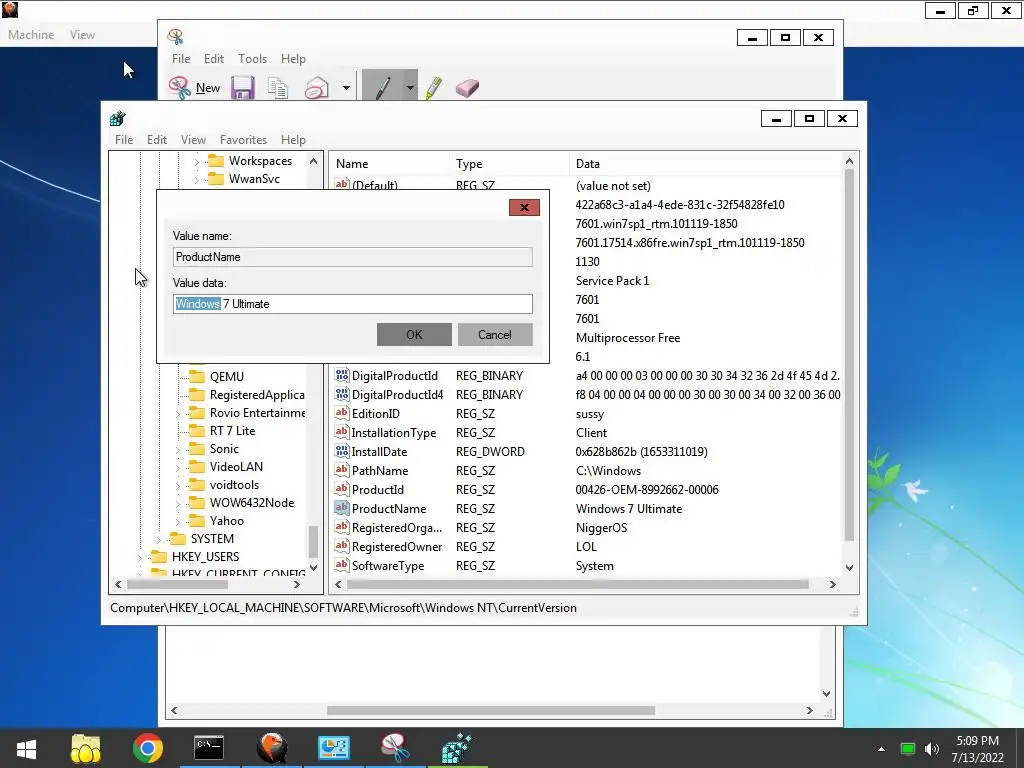Open the Registry Editor Favorites menu
This screenshot has height=768, width=1024.
[x=243, y=140]
